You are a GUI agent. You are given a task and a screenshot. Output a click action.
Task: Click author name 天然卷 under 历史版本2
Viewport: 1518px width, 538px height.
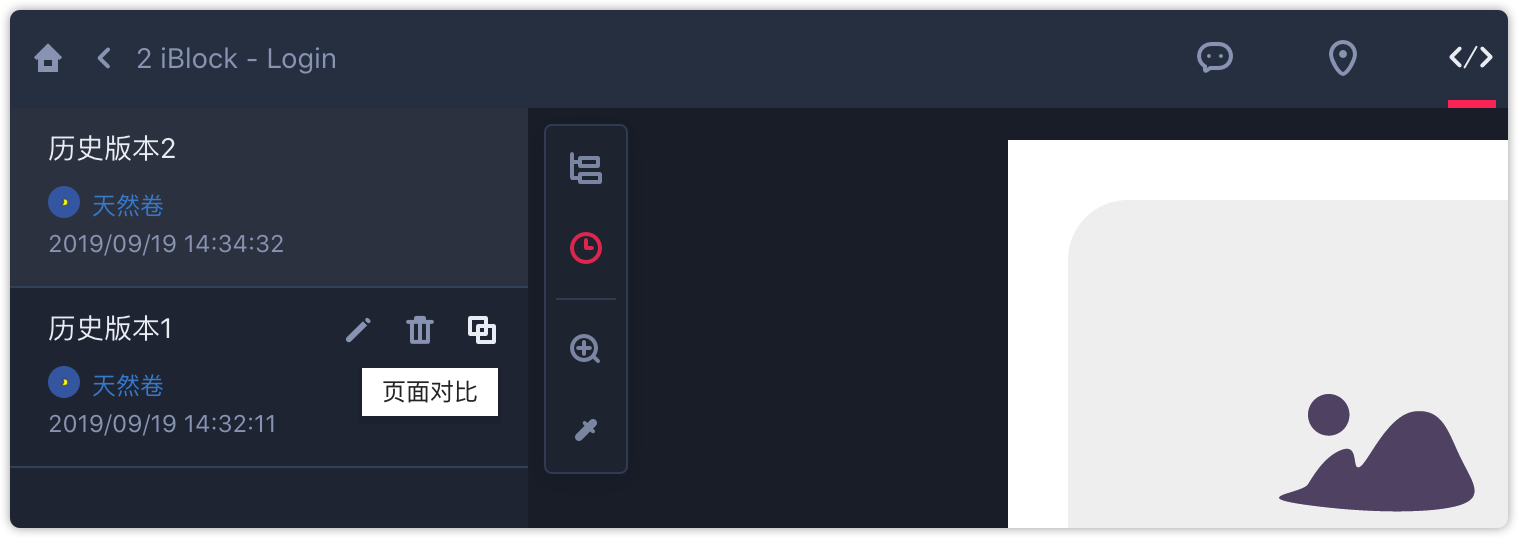[x=128, y=206]
